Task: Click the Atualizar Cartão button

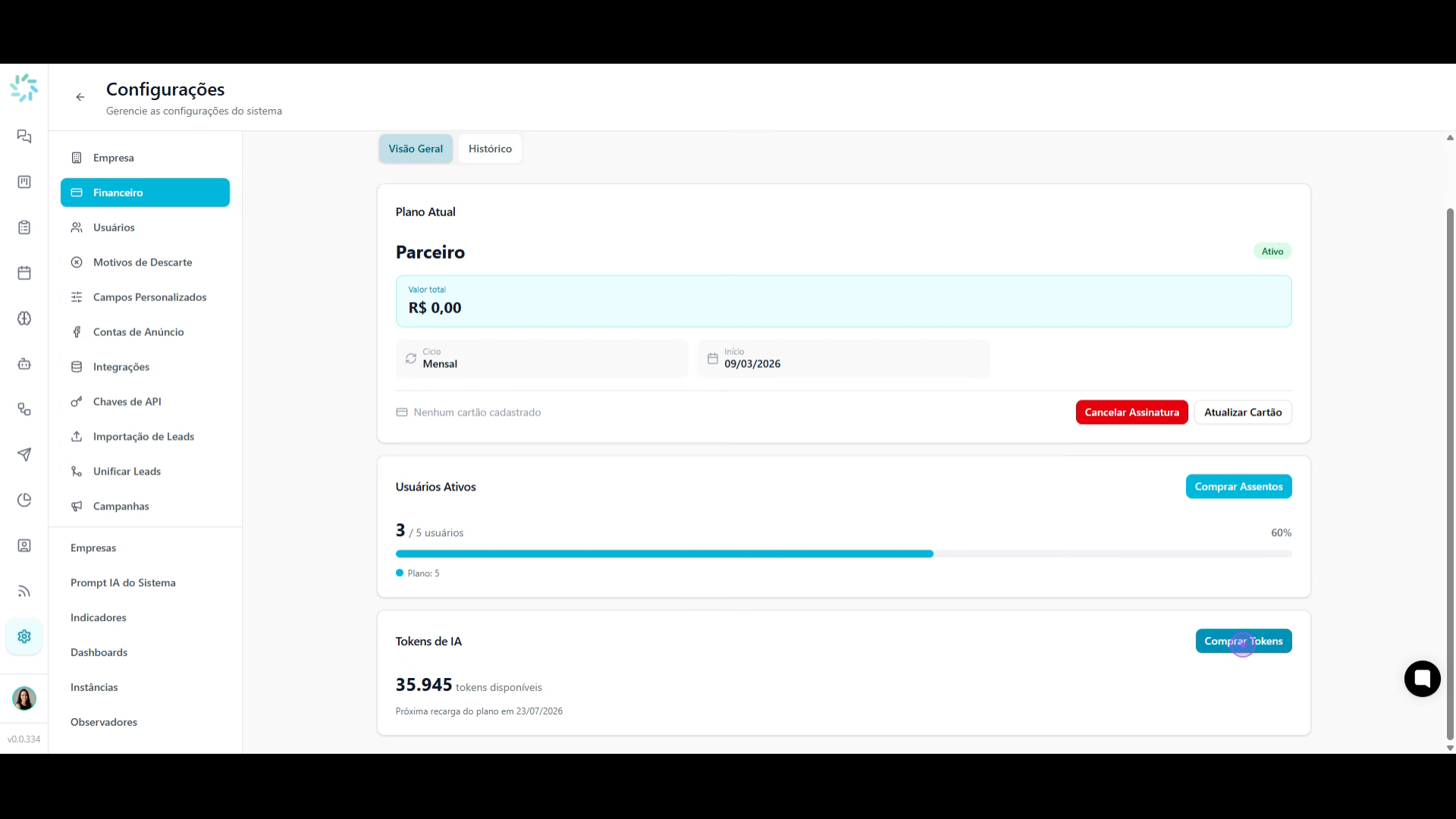Action: pyautogui.click(x=1243, y=413)
